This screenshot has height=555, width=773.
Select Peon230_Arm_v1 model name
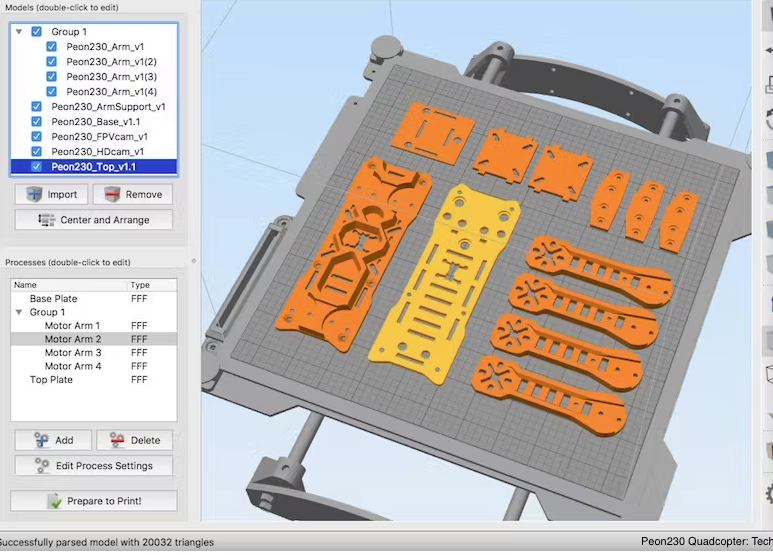point(105,47)
